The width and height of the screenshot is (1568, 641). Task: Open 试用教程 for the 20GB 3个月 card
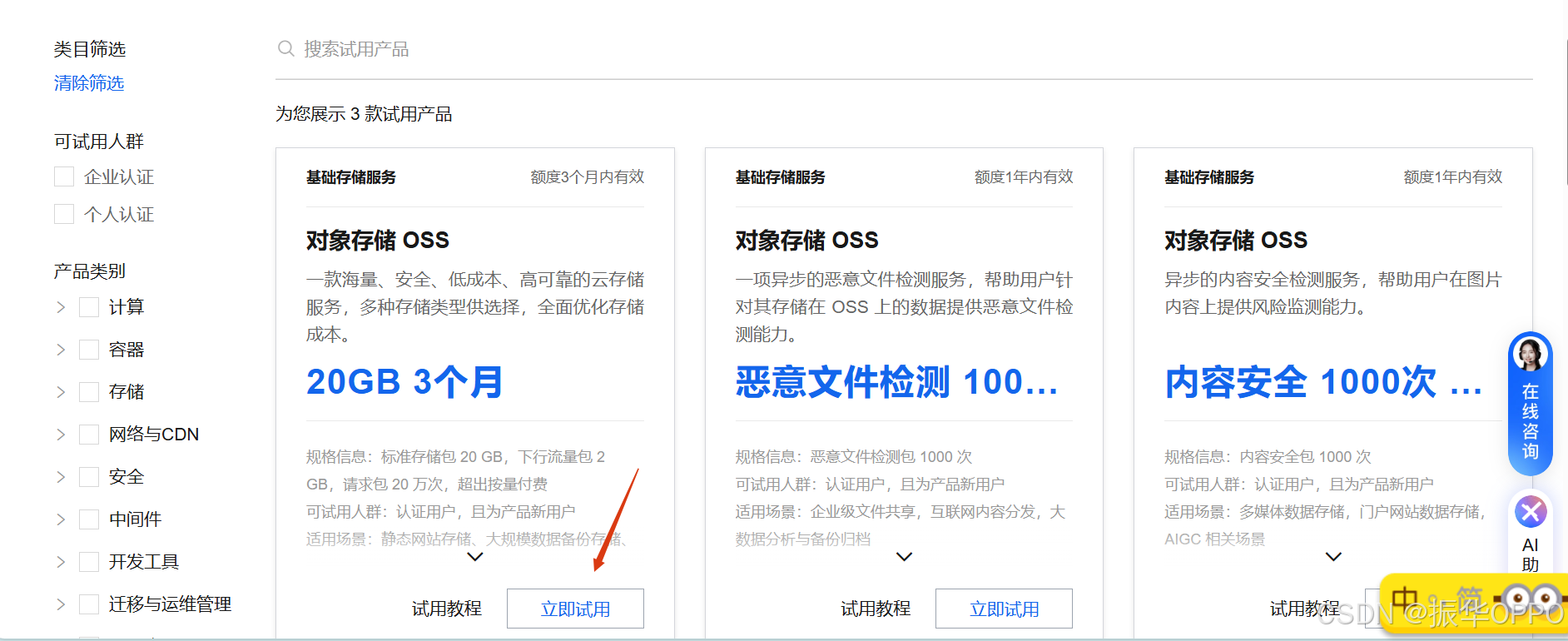[447, 609]
